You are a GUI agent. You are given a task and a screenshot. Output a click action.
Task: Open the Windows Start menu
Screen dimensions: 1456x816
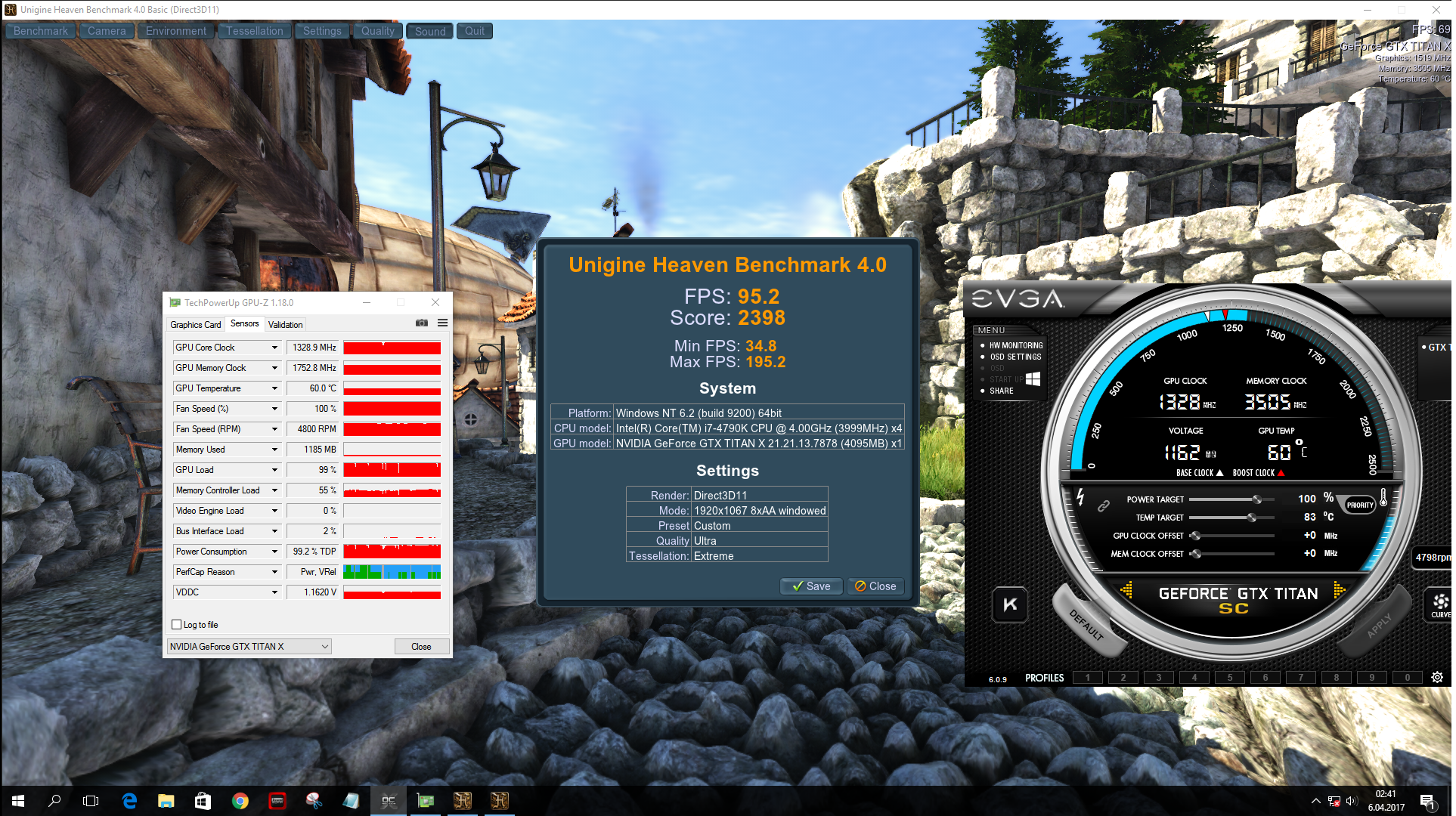[18, 801]
